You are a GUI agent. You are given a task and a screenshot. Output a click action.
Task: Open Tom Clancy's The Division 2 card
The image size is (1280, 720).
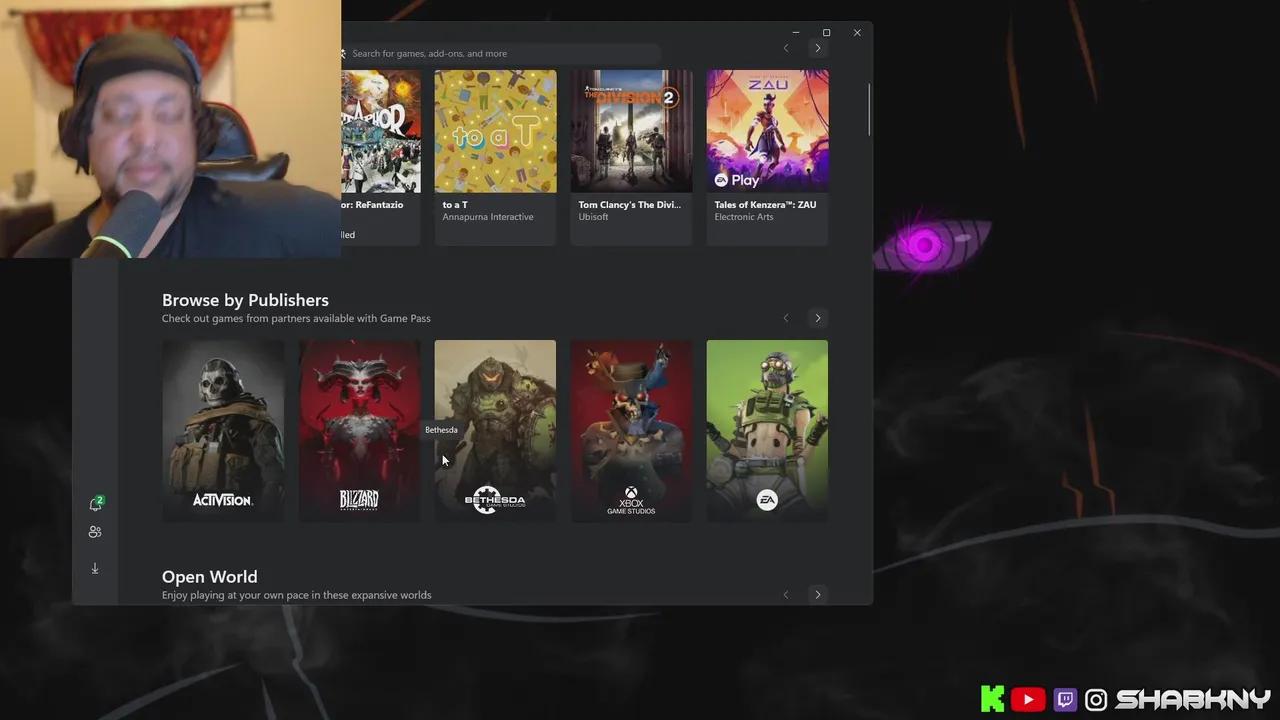coord(631,157)
